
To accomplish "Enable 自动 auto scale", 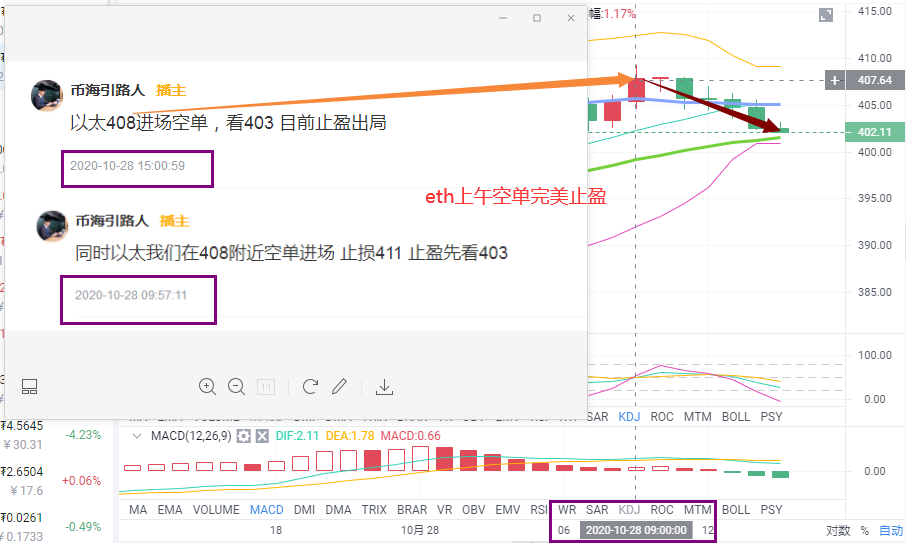I will (890, 530).
